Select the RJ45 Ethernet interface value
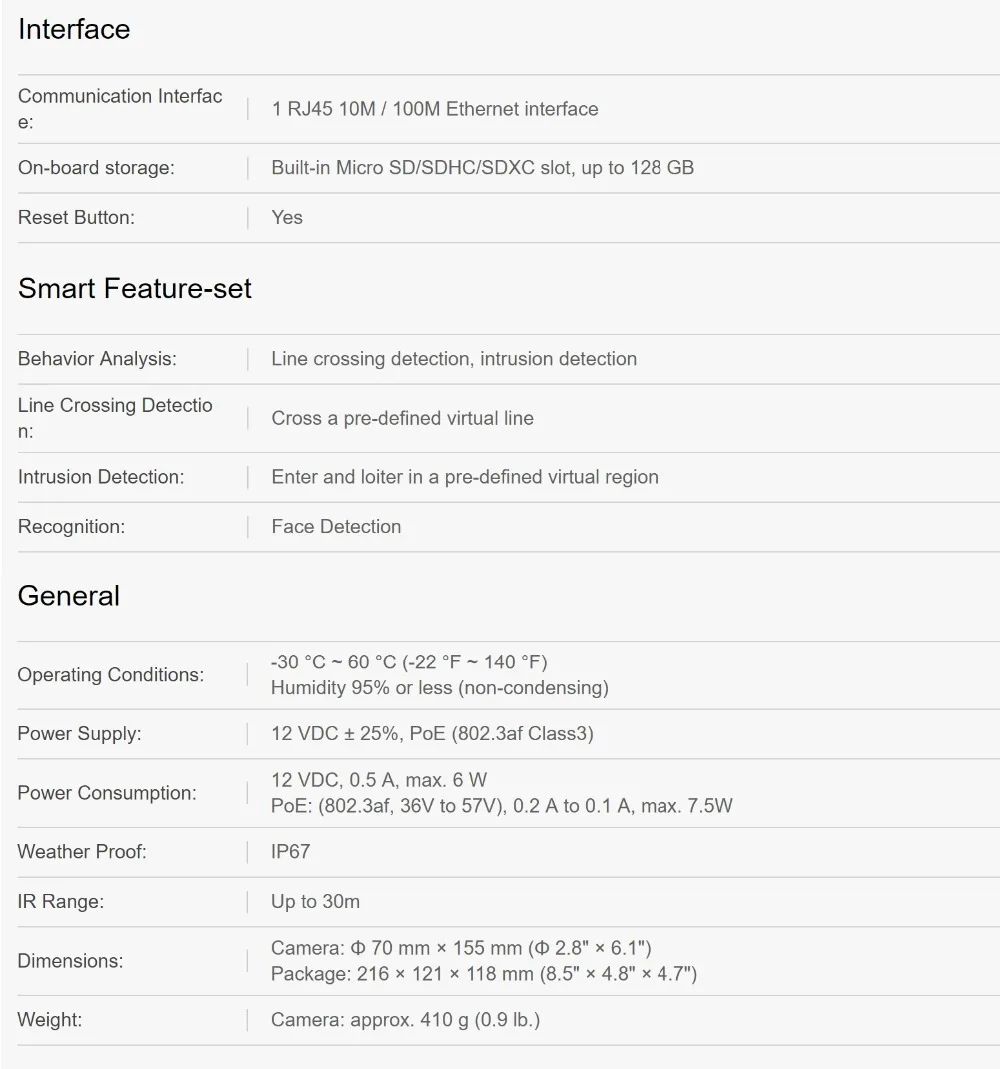The image size is (1000, 1069). pyautogui.click(x=435, y=109)
